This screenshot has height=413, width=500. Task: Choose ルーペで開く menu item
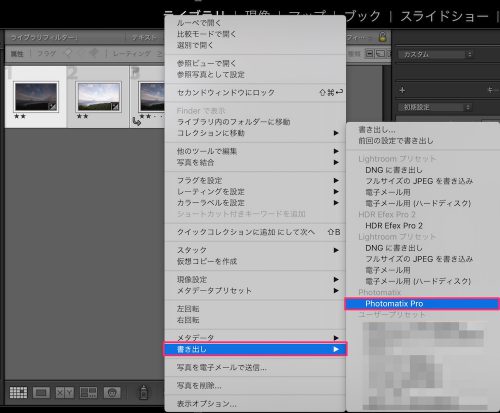point(255,23)
